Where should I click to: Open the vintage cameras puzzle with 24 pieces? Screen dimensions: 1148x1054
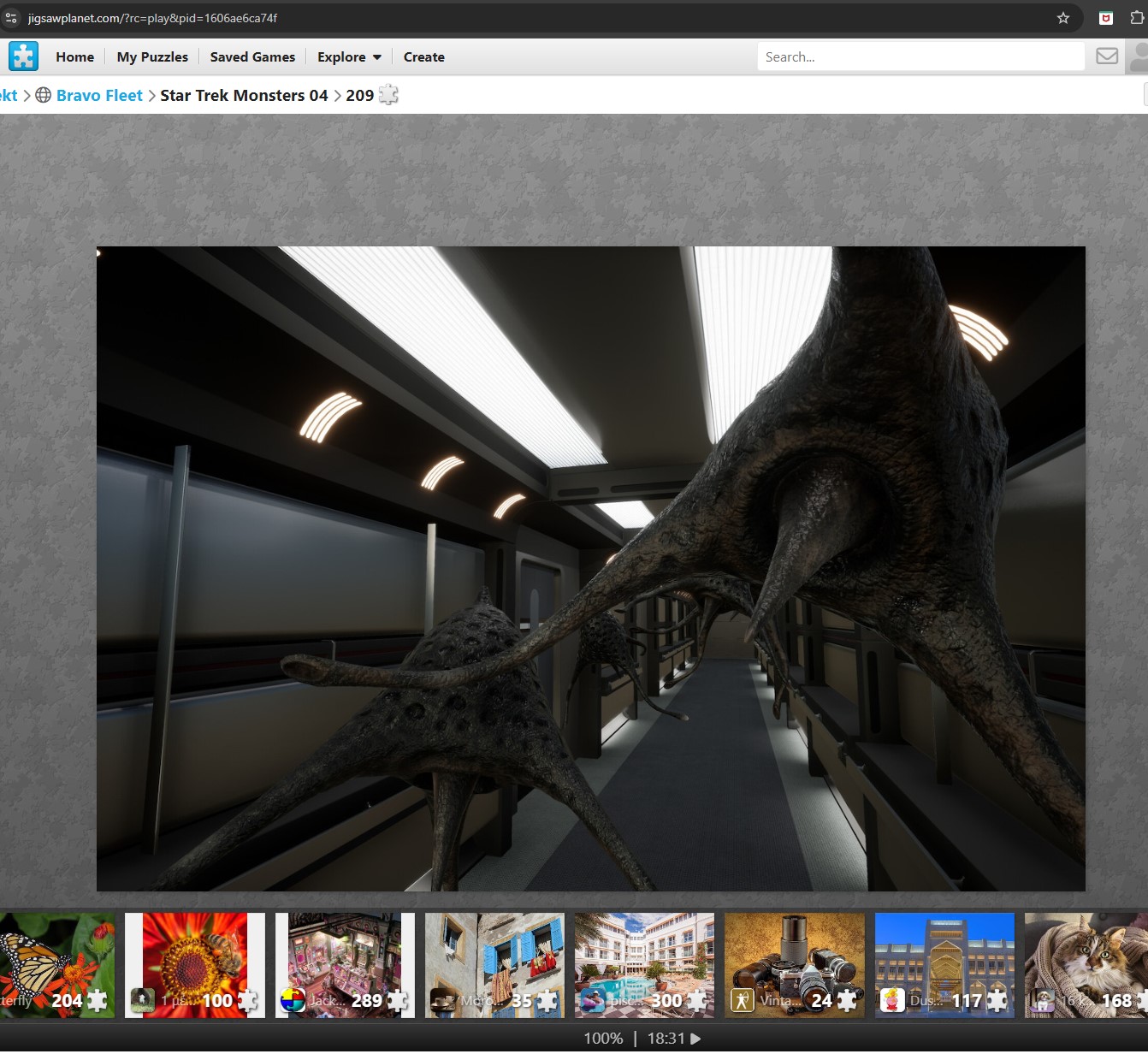tap(795, 965)
